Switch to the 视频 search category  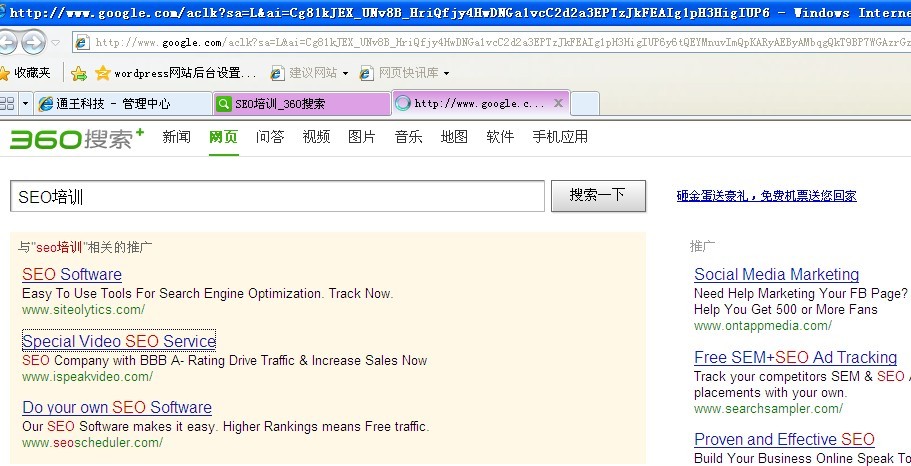(316, 137)
